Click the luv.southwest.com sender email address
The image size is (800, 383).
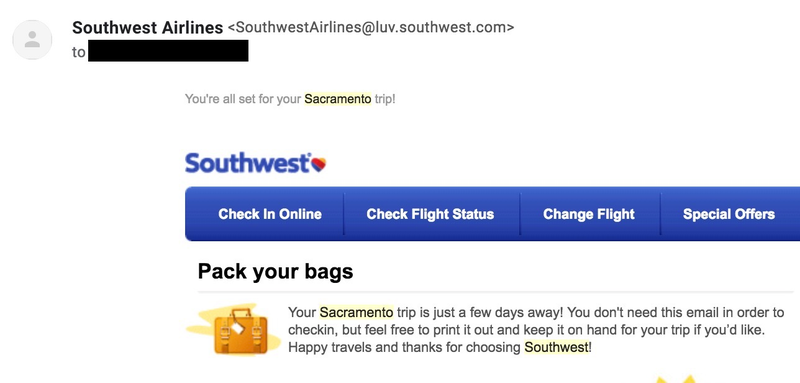coord(371,28)
